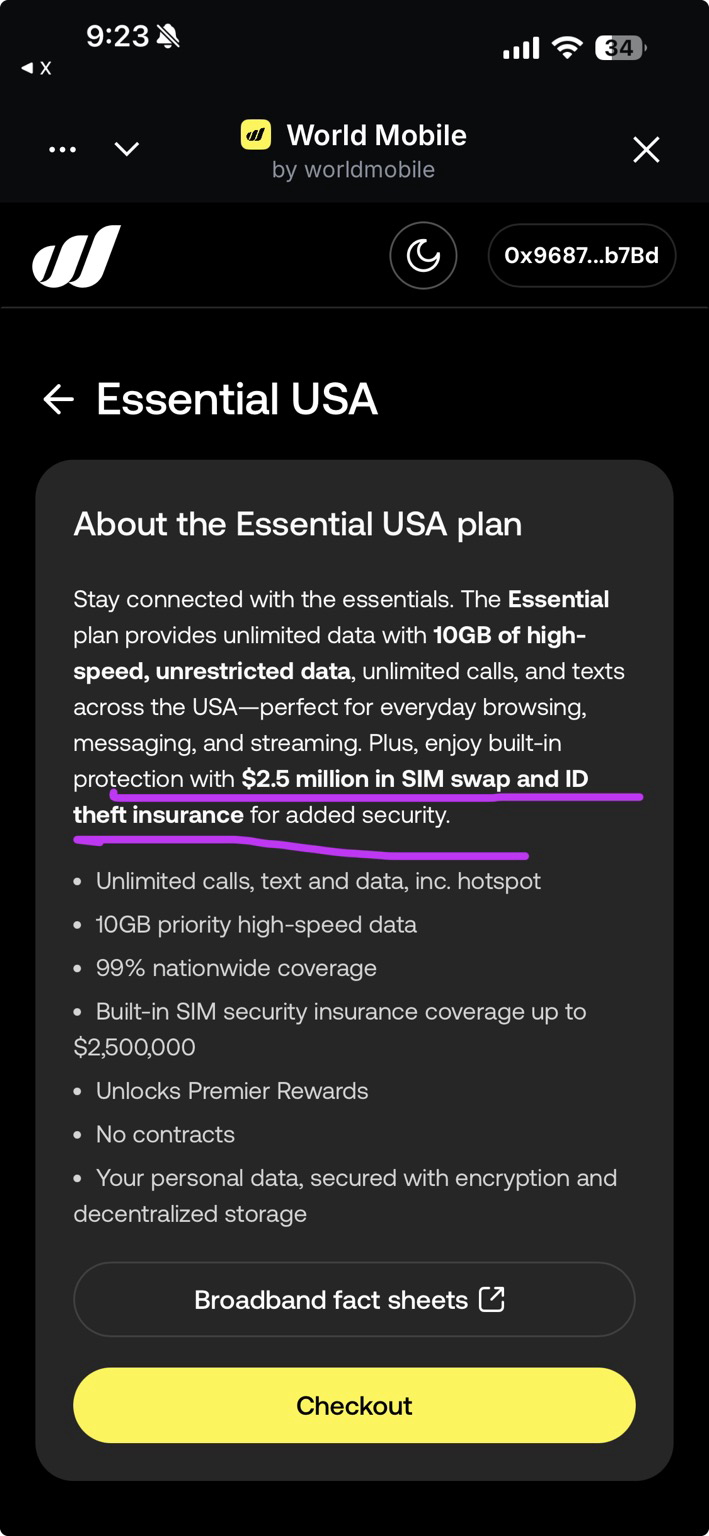This screenshot has width=709, height=1536.
Task: Tap the World Mobile title text
Action: (x=376, y=135)
